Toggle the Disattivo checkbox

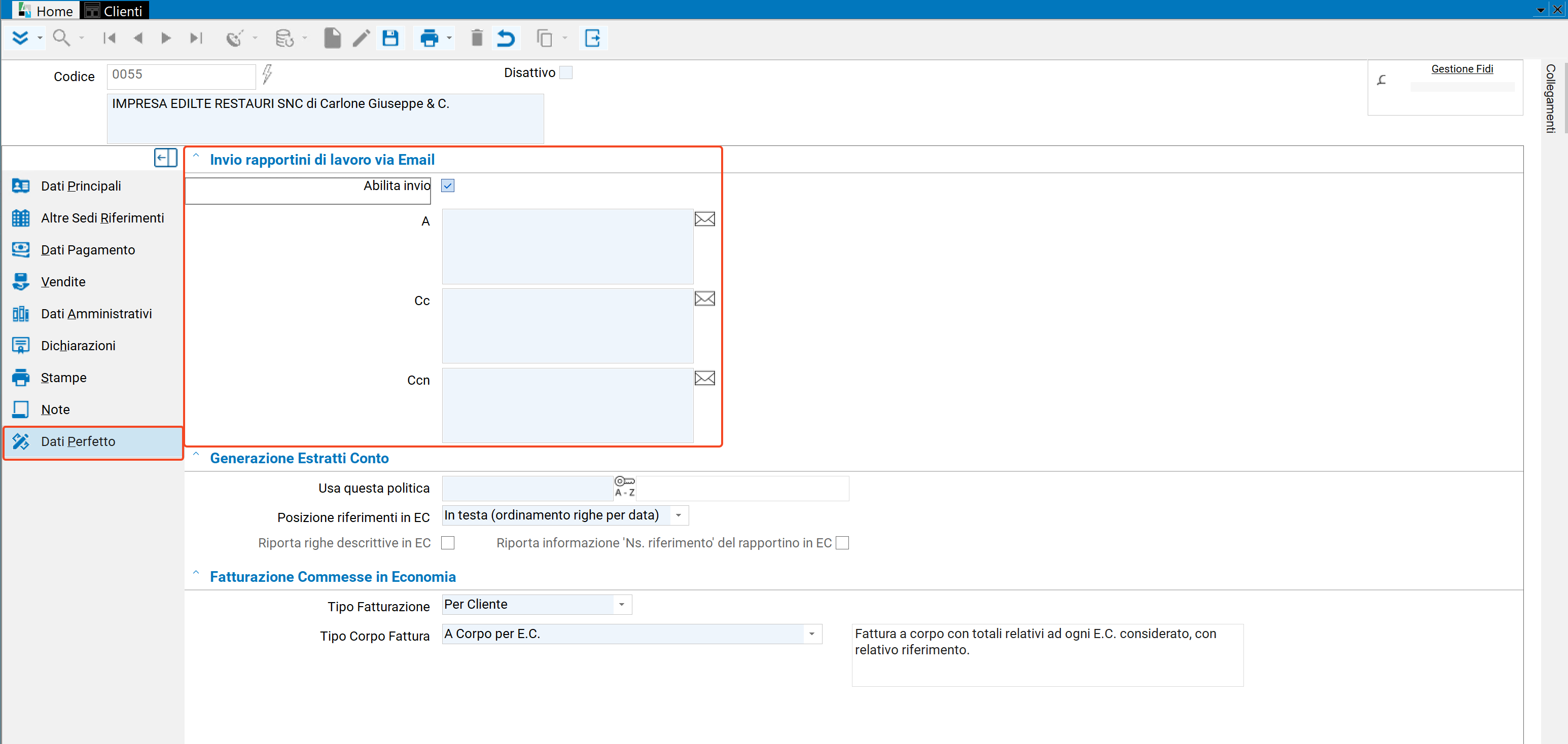click(x=566, y=72)
